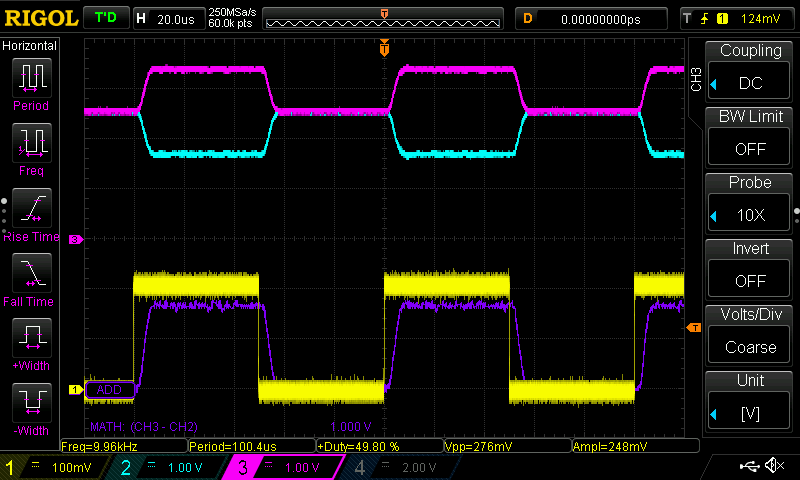This screenshot has width=800, height=480.
Task: Click the trigger level 124mV readout
Action: pos(760,19)
